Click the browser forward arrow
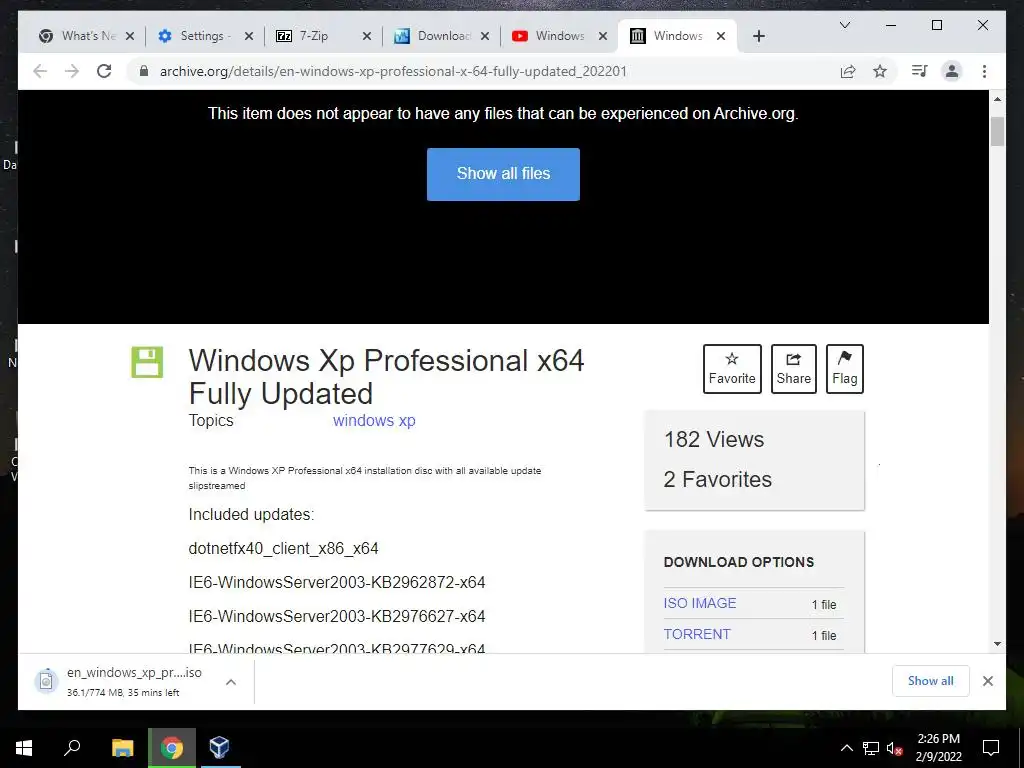Screen dimensions: 1024x768 [72, 71]
